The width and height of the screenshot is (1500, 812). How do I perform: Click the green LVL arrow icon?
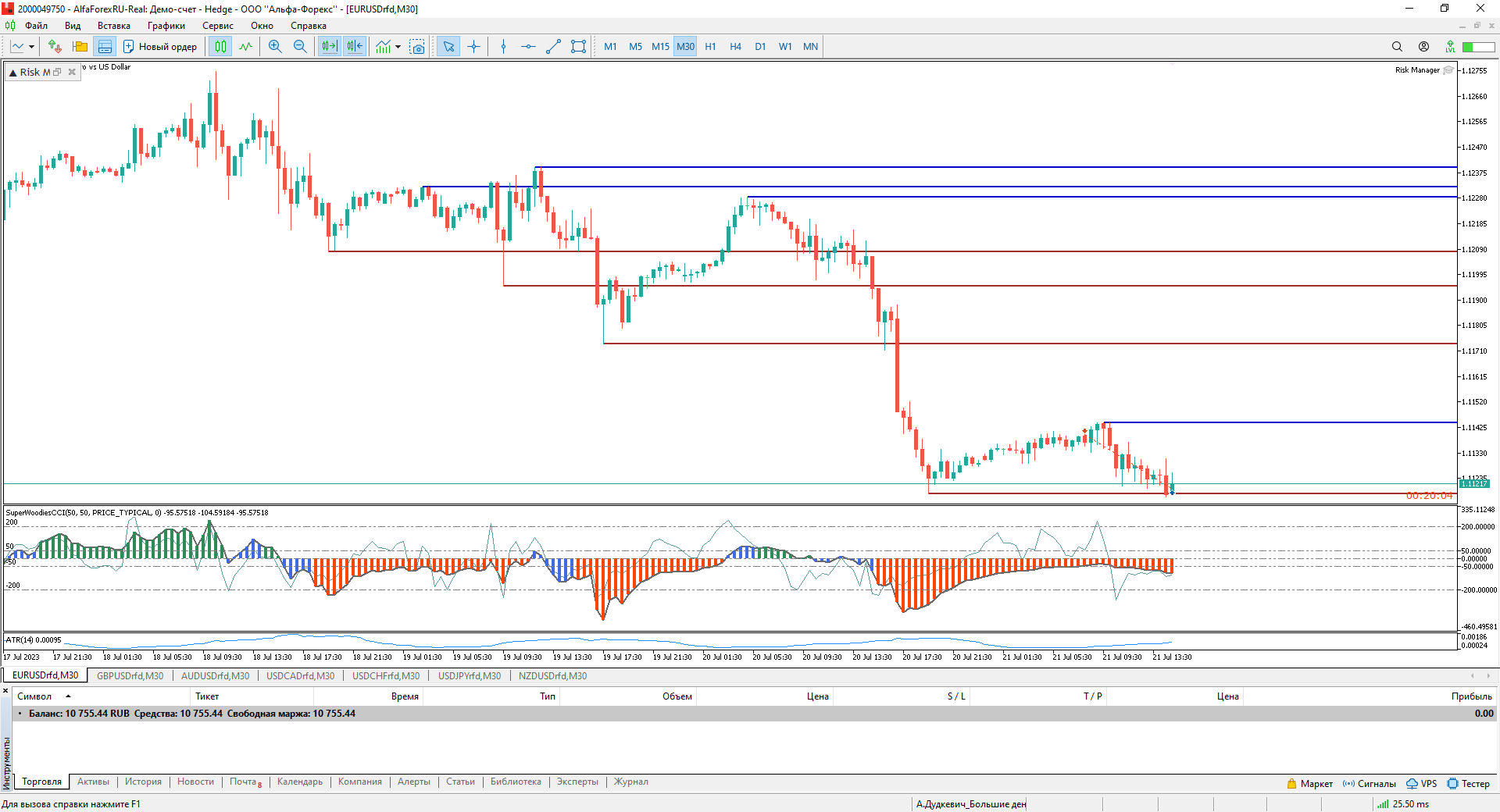(x=1450, y=47)
